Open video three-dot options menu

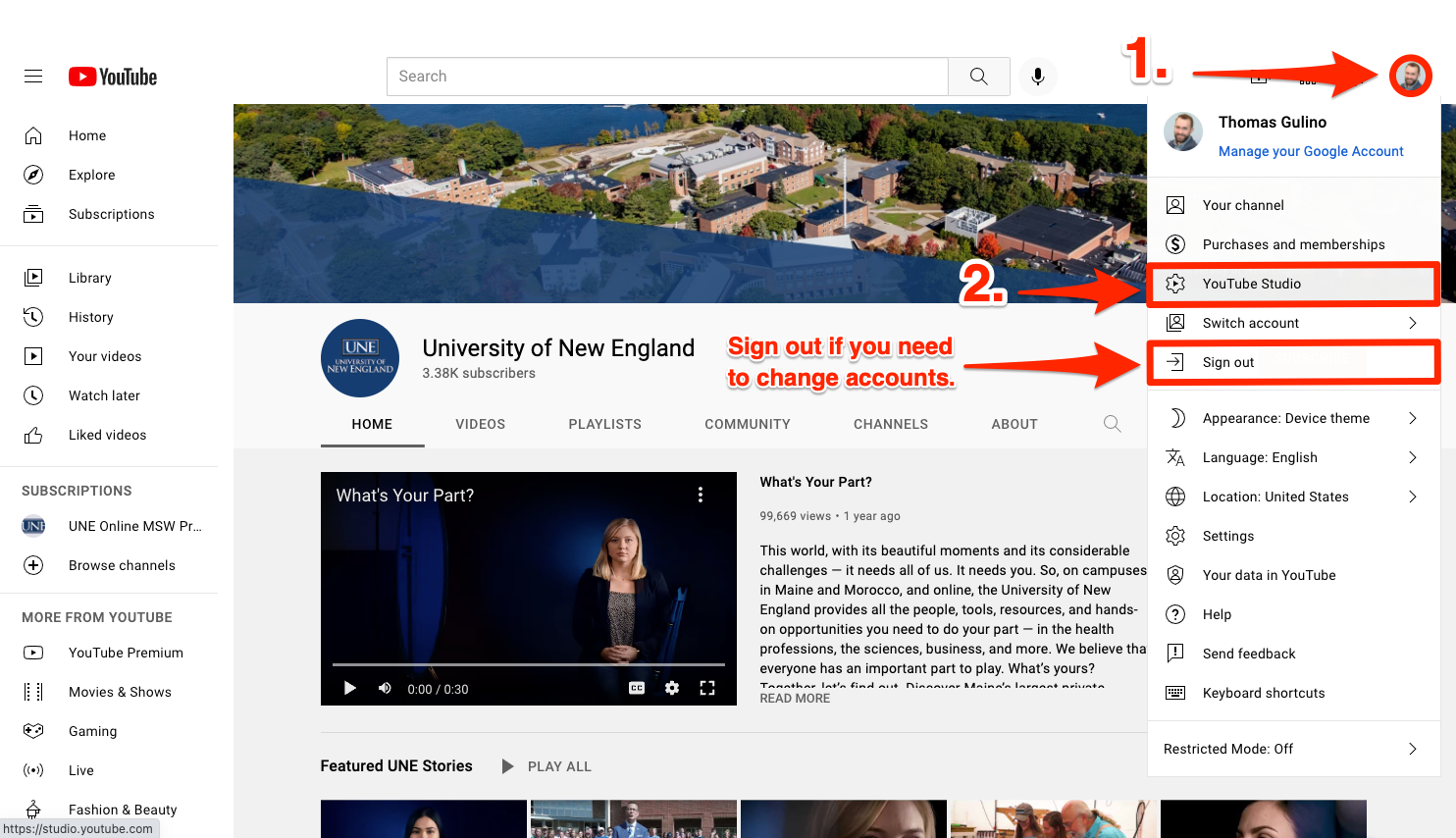(701, 496)
